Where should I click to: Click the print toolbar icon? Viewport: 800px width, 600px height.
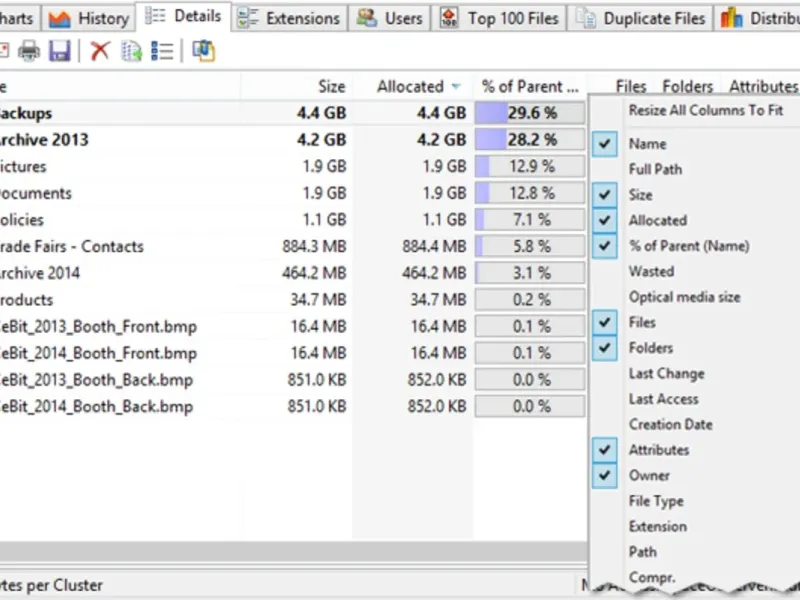[x=29, y=51]
